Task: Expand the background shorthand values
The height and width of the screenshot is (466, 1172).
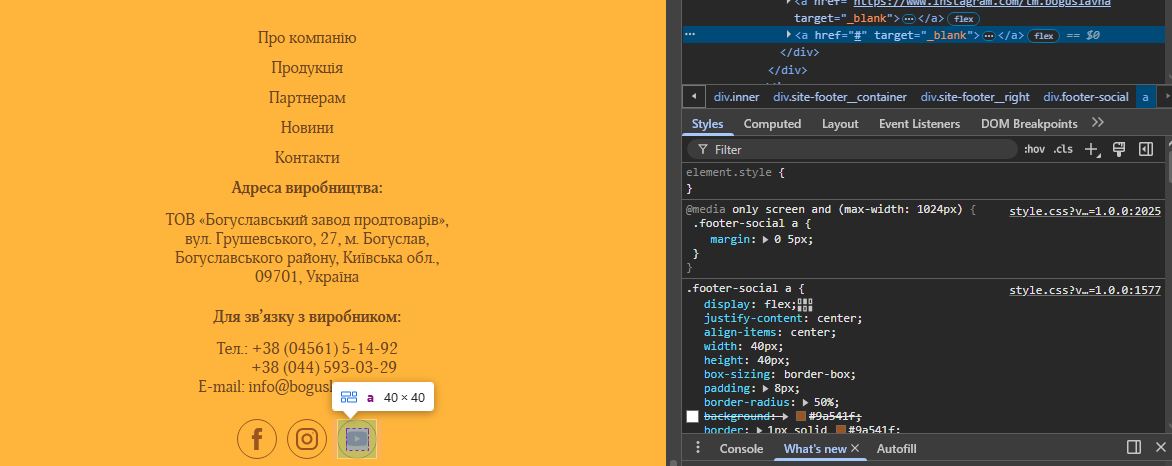Action: pos(785,416)
